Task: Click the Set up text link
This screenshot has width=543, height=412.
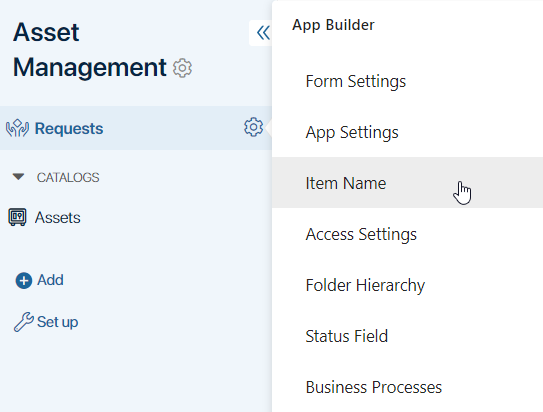Action: (57, 322)
